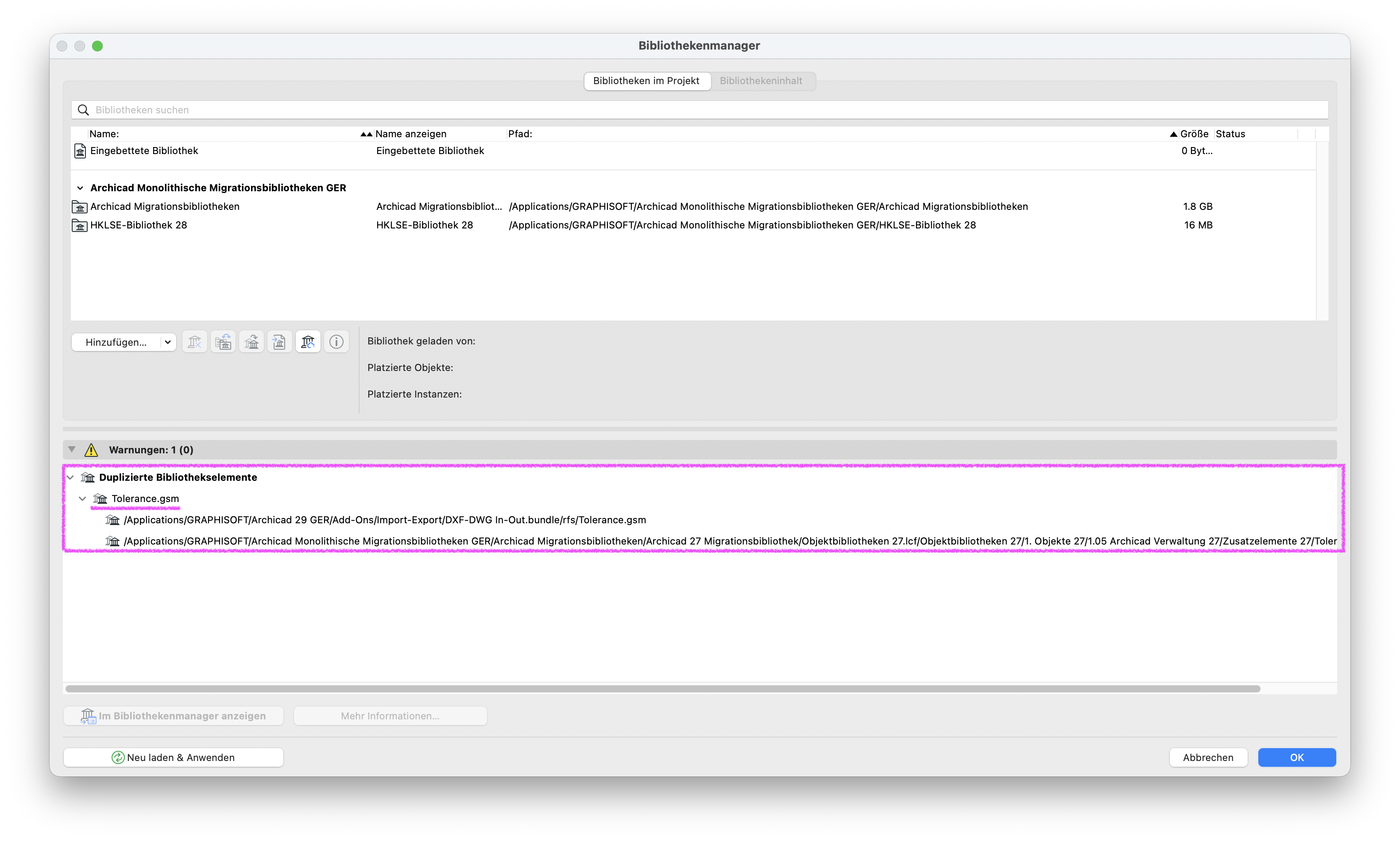Image resolution: width=1400 pixels, height=842 pixels.
Task: Click the Tolerance.gsm library icon
Action: tap(101, 499)
